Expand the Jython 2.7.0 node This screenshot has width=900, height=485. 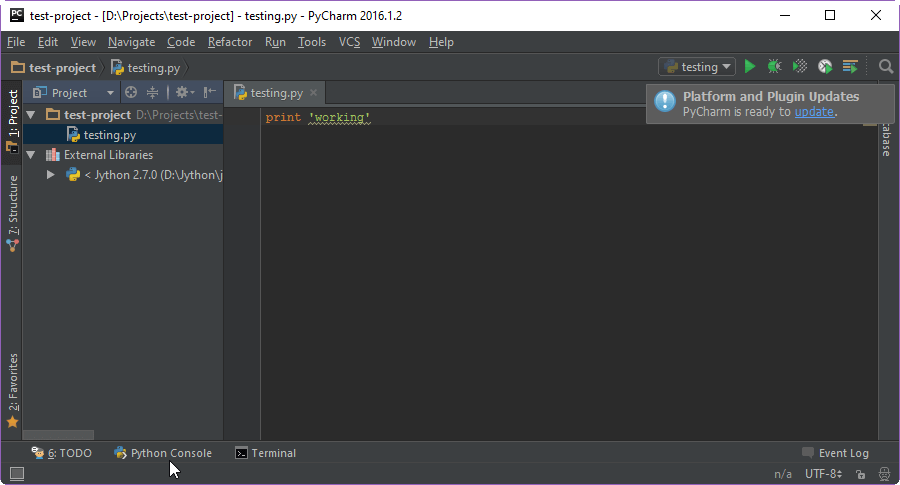pos(51,174)
